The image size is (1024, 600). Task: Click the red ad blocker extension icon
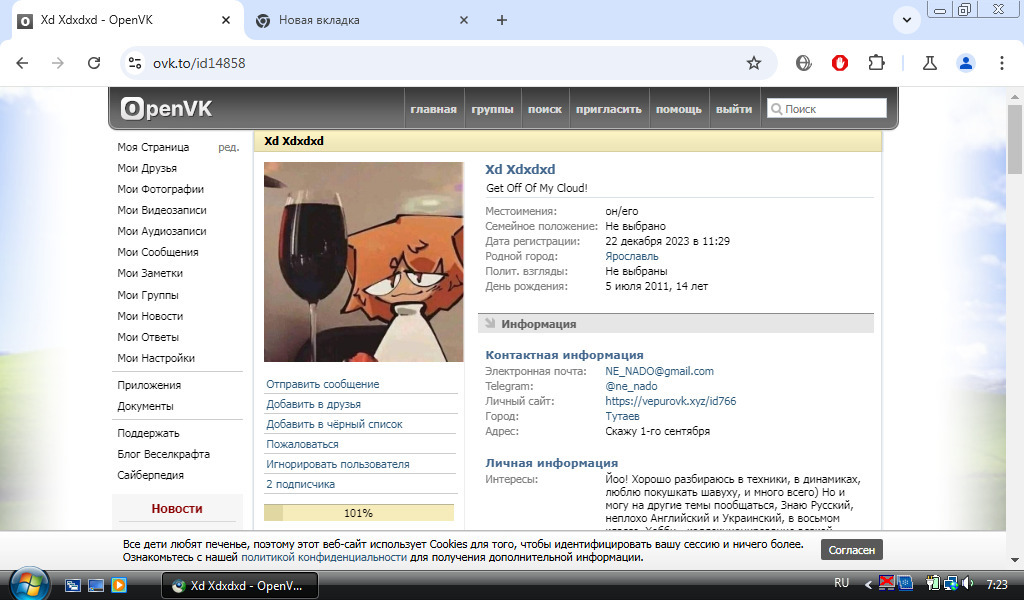point(840,63)
